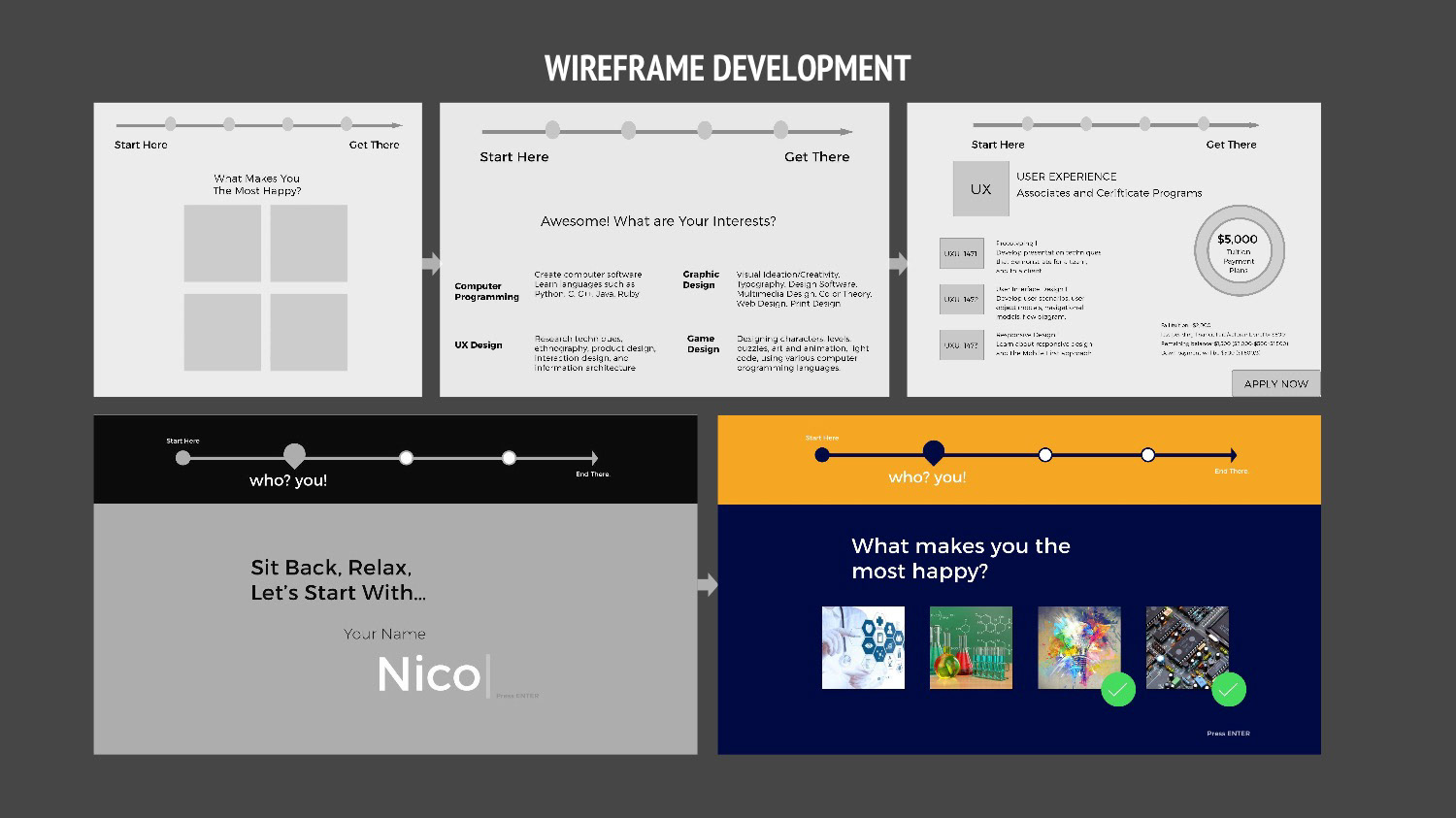1456x818 pixels.
Task: Click Get There label in the interests wireframe
Action: (816, 157)
